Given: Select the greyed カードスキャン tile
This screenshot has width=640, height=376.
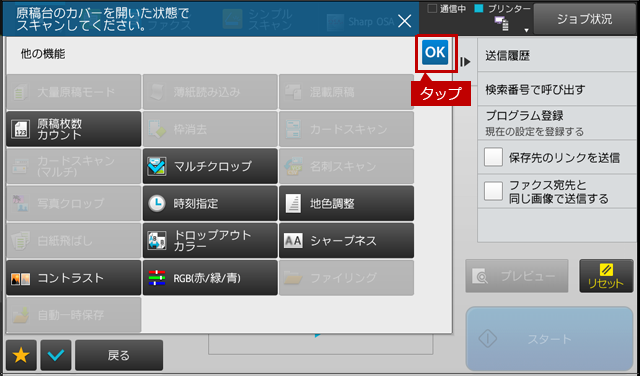Looking at the screenshot, I should pyautogui.click(x=347, y=129).
